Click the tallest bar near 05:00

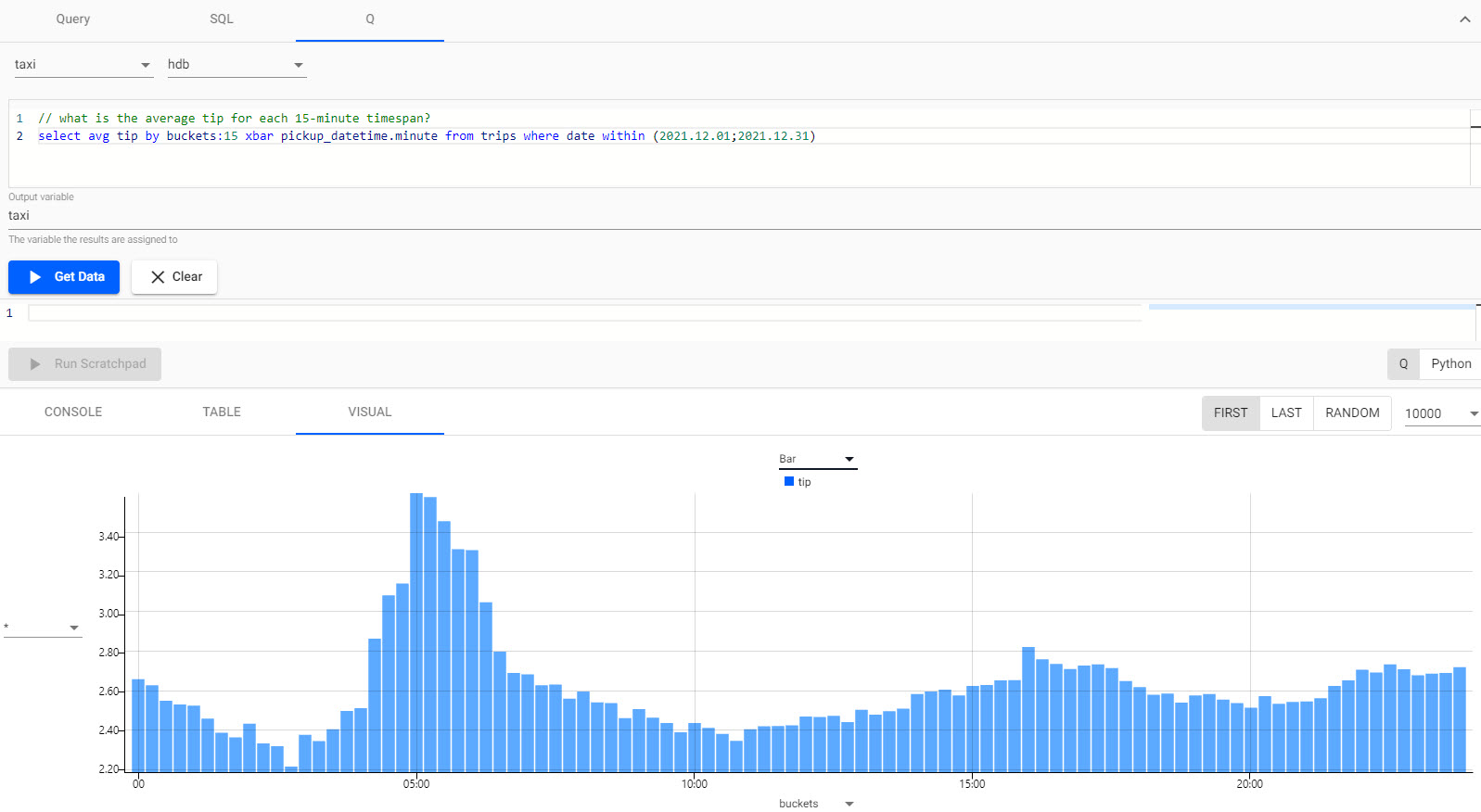pyautogui.click(x=416, y=632)
